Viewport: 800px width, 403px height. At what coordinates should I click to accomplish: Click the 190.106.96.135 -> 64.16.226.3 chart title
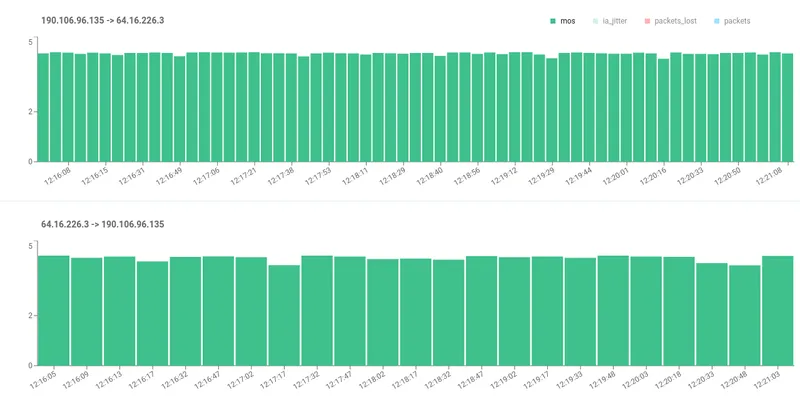click(103, 20)
